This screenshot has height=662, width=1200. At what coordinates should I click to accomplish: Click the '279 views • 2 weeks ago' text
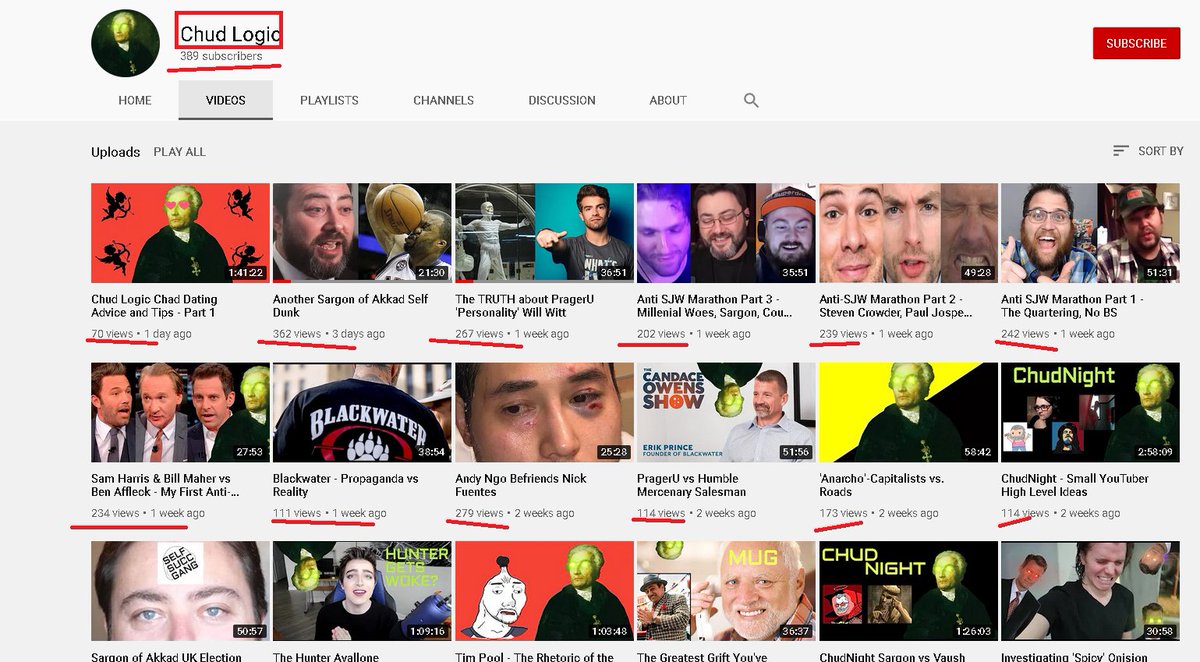pyautogui.click(x=515, y=513)
